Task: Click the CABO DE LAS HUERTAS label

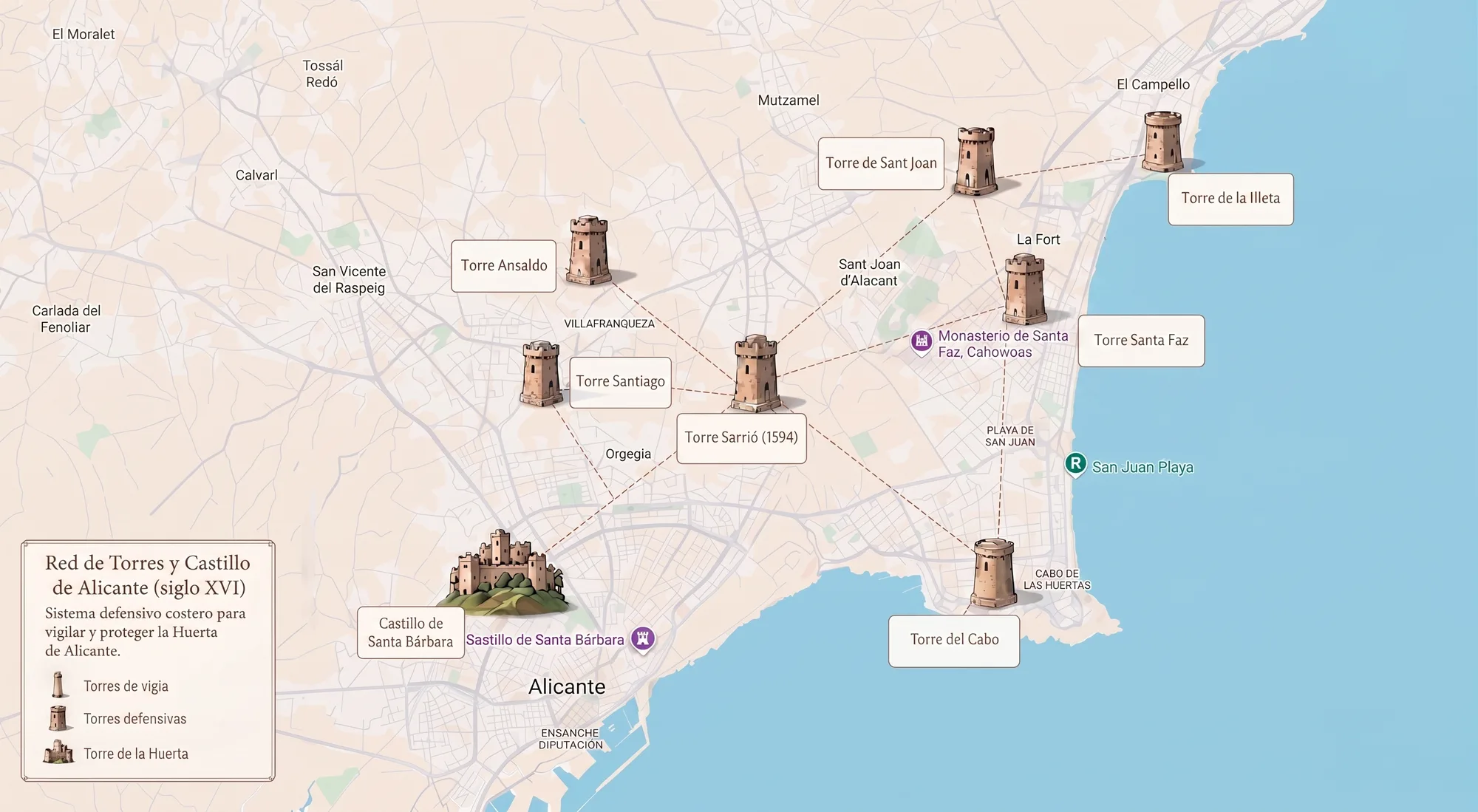Action: (1057, 579)
